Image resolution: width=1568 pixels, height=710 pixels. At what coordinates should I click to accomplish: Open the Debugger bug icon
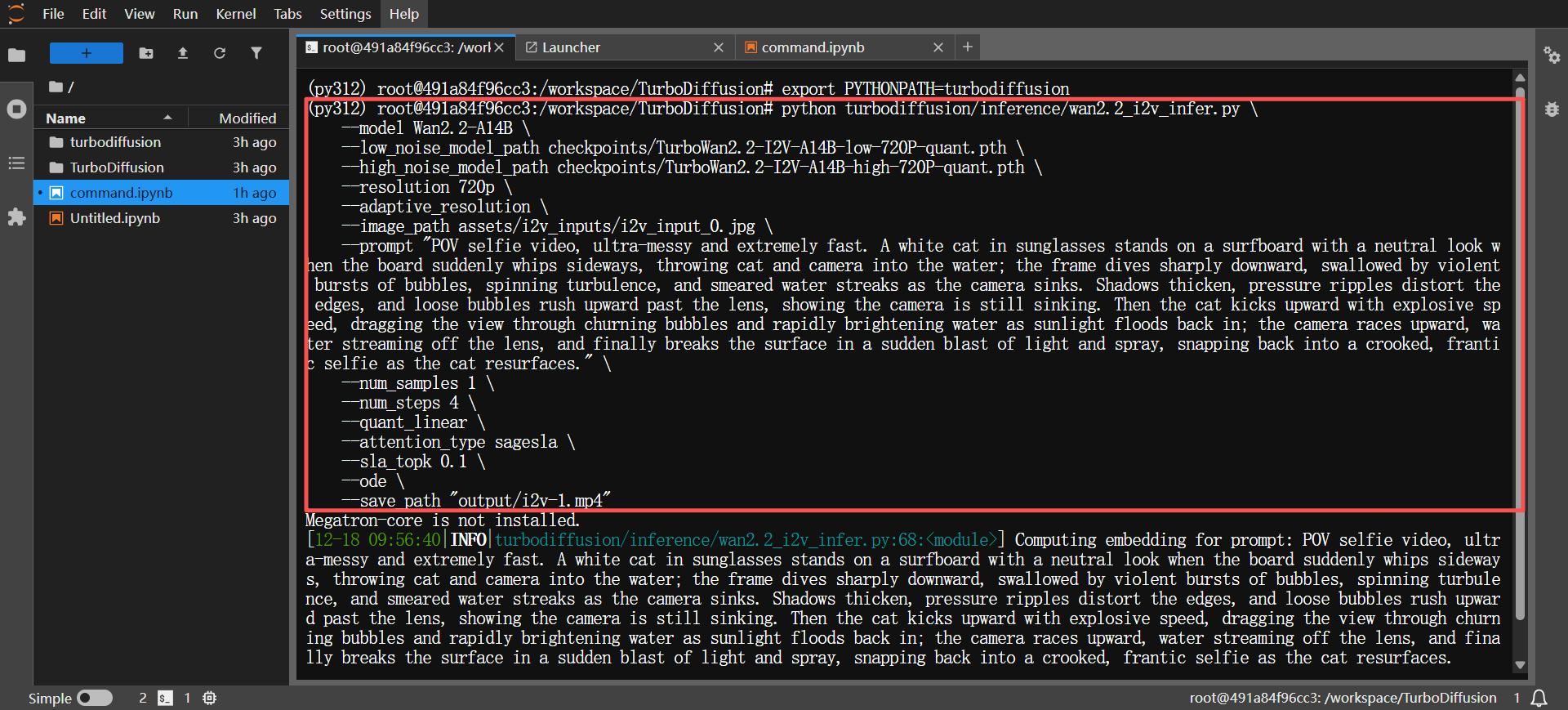pyautogui.click(x=1552, y=109)
